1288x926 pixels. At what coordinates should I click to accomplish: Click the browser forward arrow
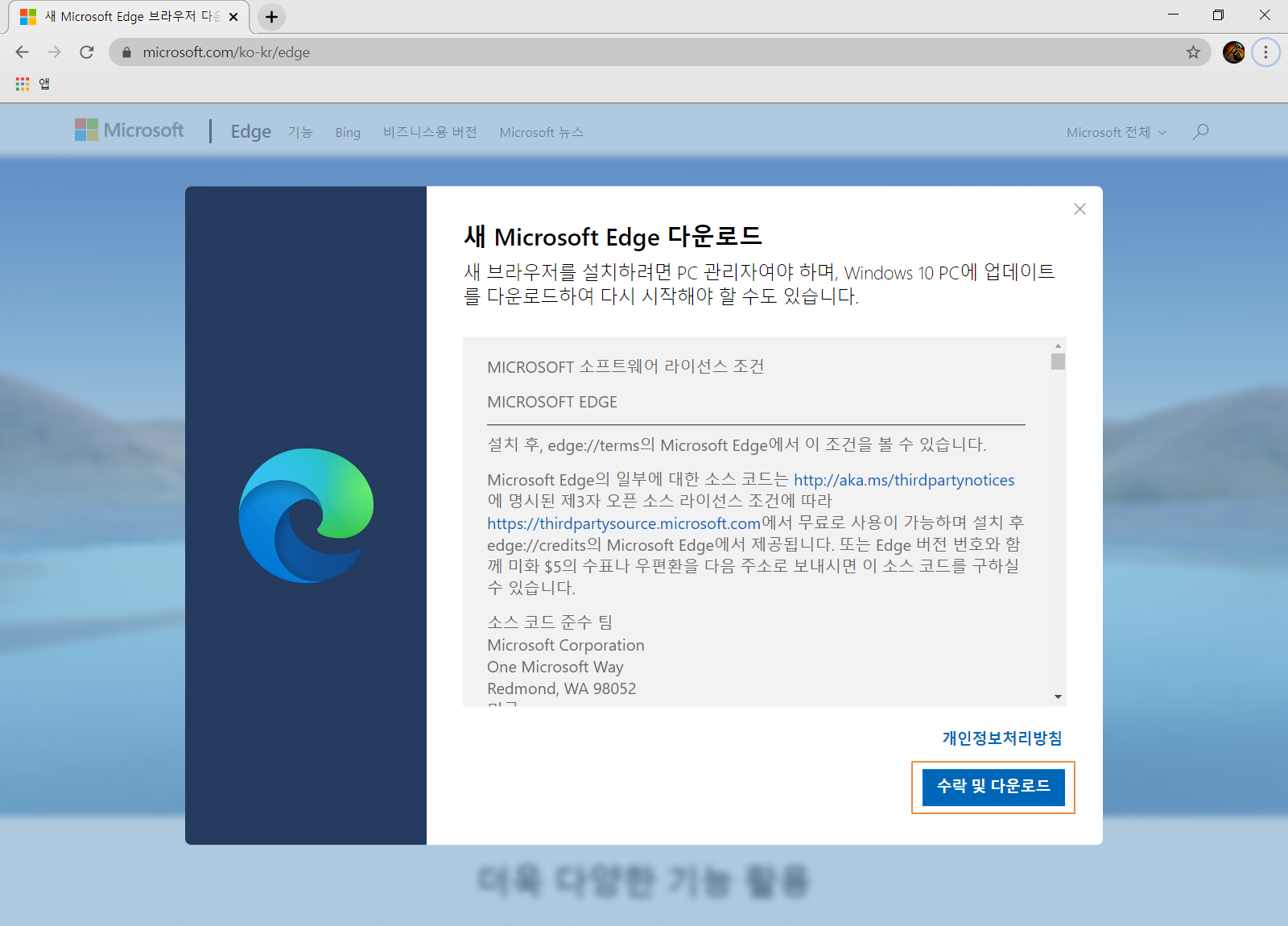click(x=54, y=52)
